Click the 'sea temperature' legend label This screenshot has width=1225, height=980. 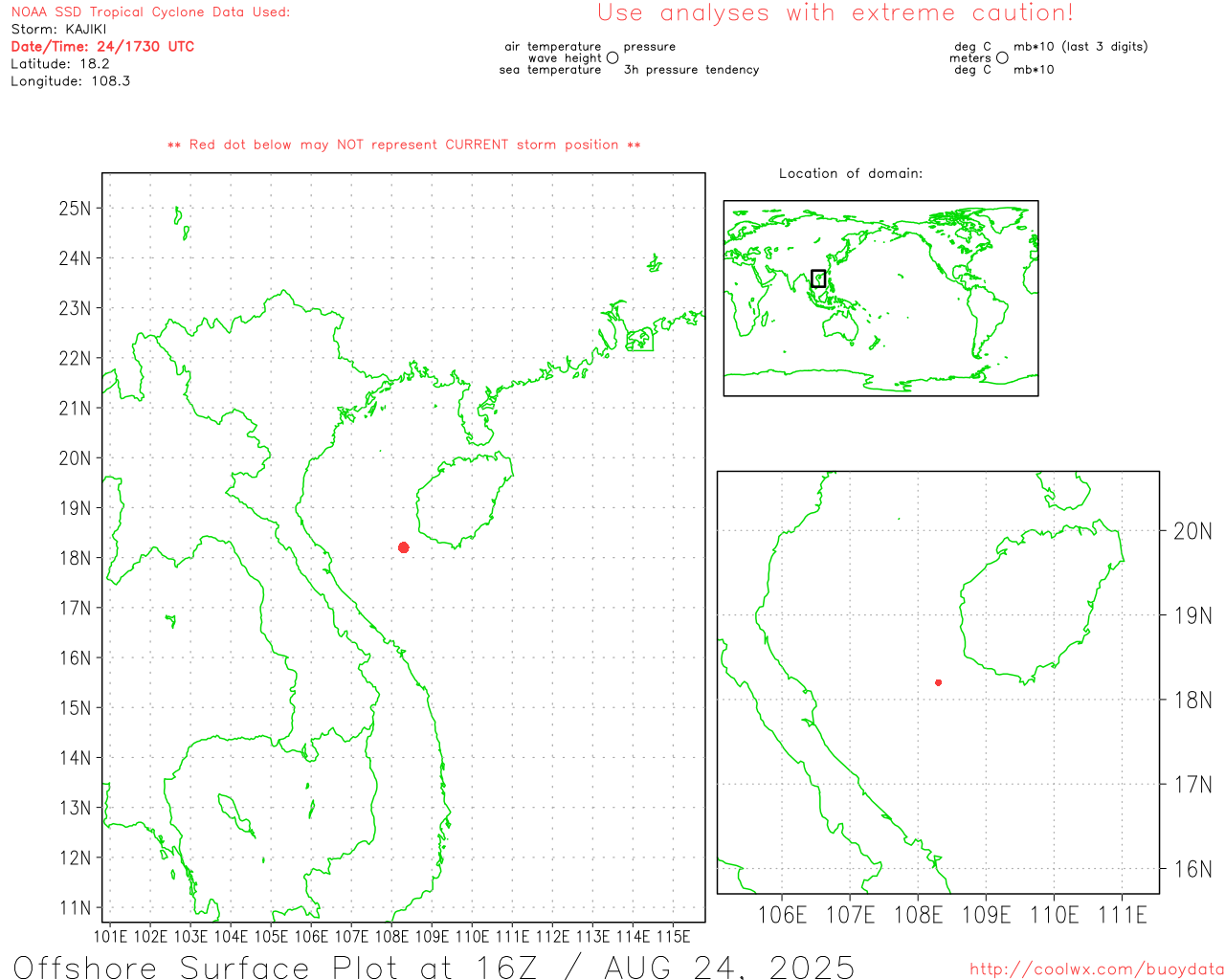click(x=550, y=70)
